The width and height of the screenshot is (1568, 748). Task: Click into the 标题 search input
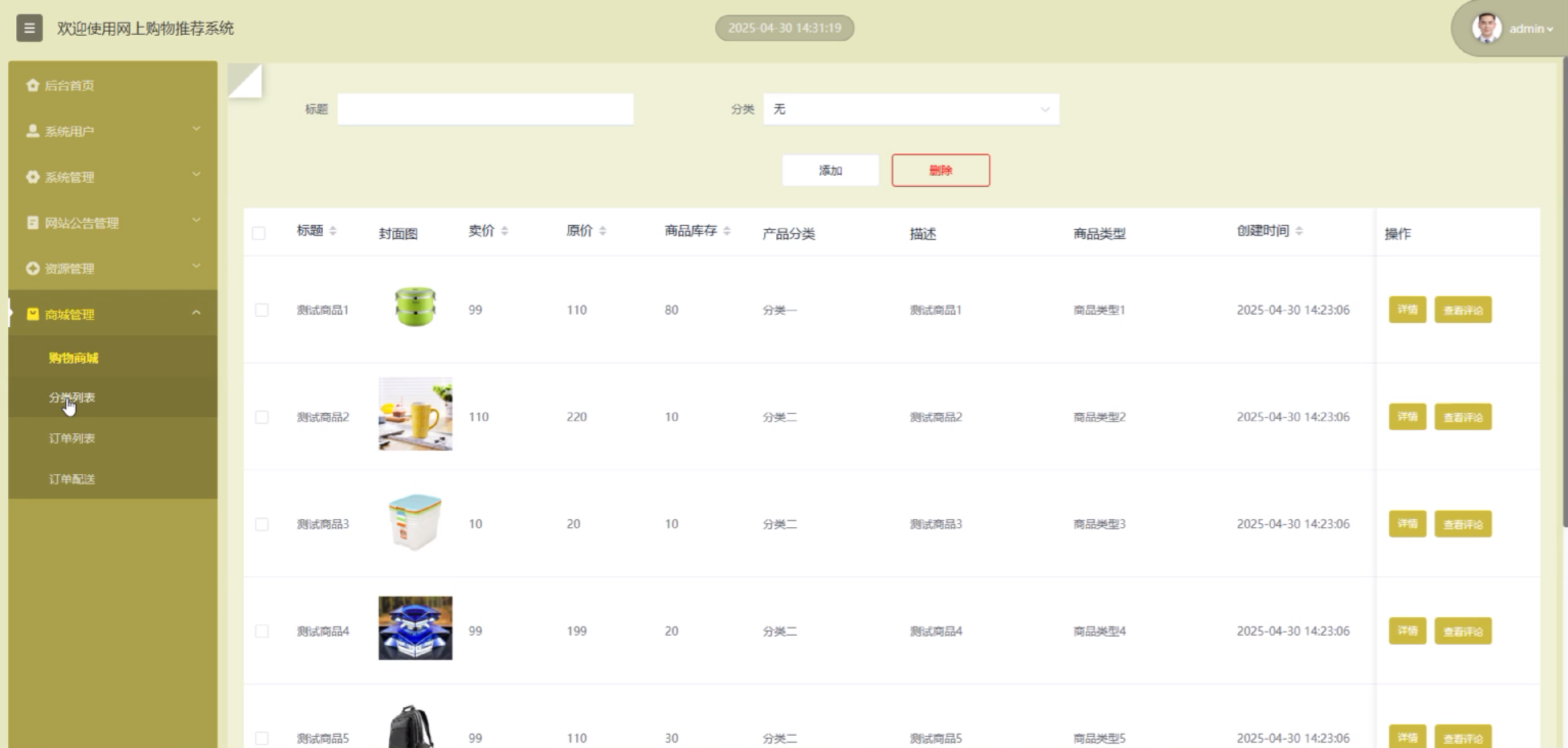click(485, 110)
